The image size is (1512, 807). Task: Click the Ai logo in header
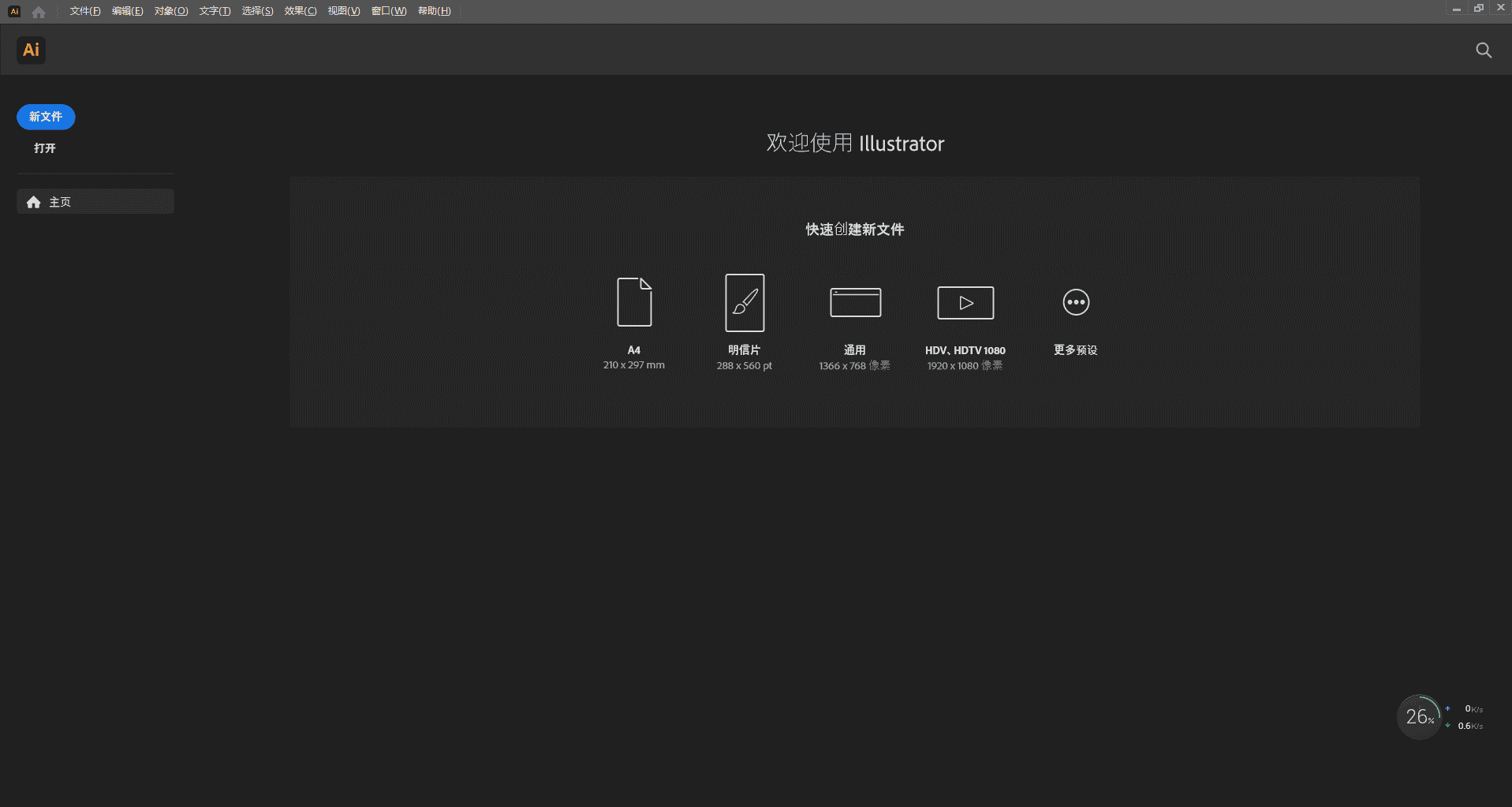[x=31, y=50]
